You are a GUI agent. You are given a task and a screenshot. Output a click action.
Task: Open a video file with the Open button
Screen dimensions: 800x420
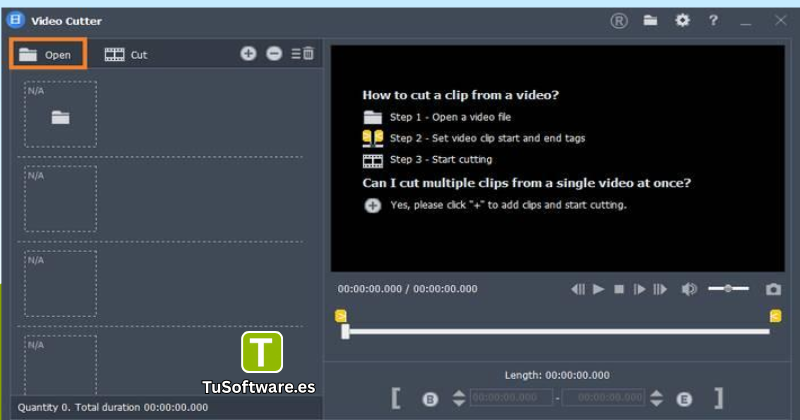[48, 54]
